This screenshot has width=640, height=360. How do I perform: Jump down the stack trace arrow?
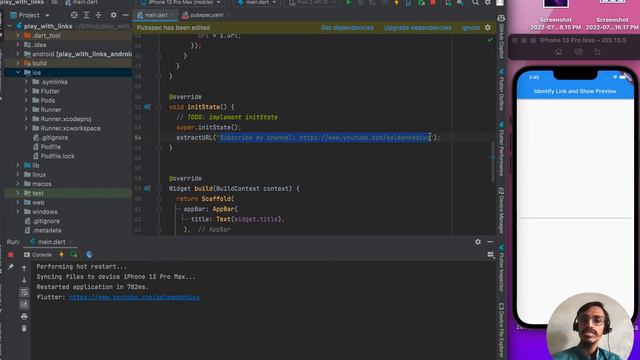[x=24, y=280]
